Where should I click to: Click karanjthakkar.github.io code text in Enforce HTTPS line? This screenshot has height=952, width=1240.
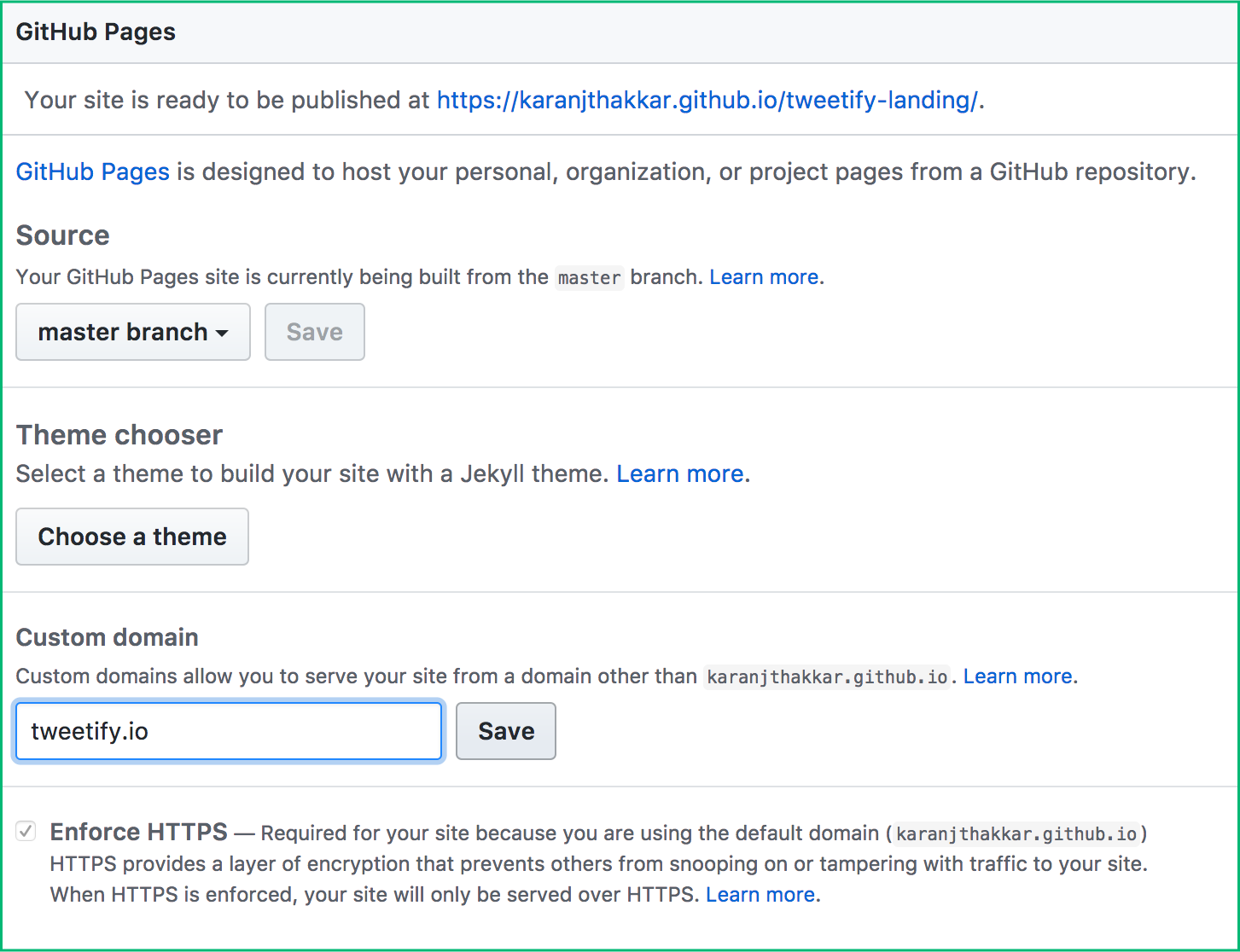[1016, 833]
